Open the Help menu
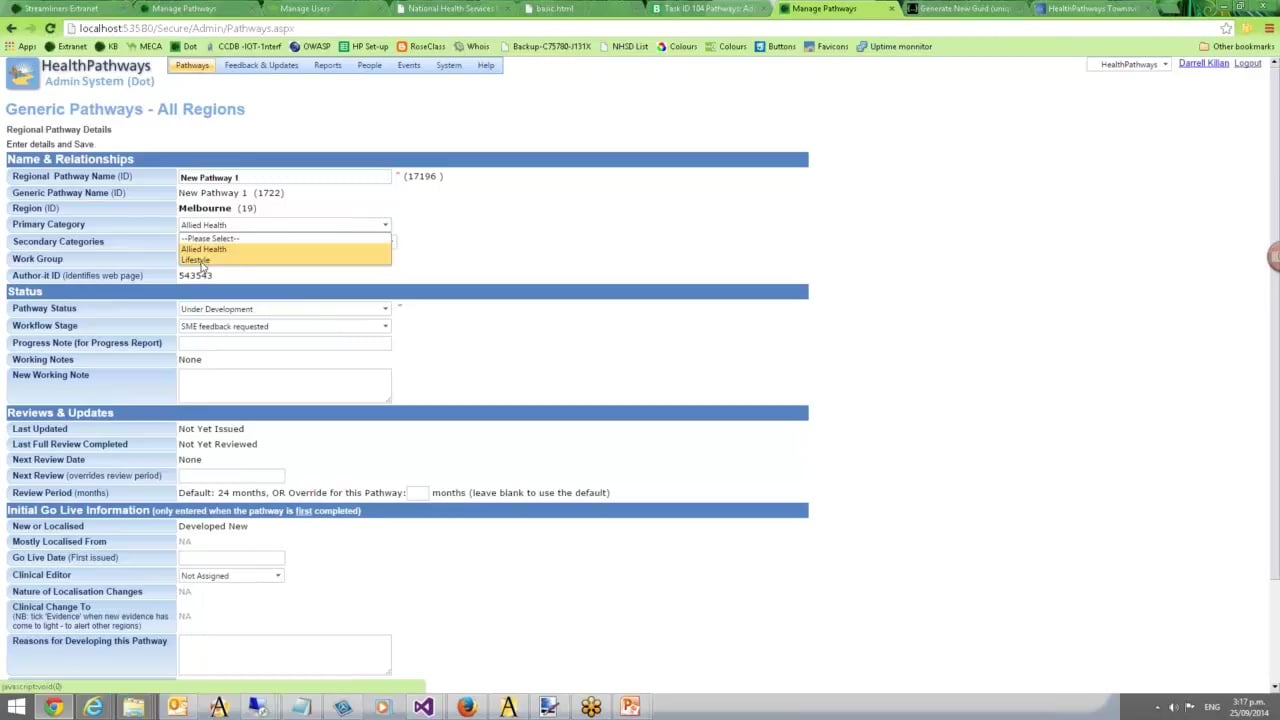Viewport: 1280px width, 720px height. [x=486, y=66]
